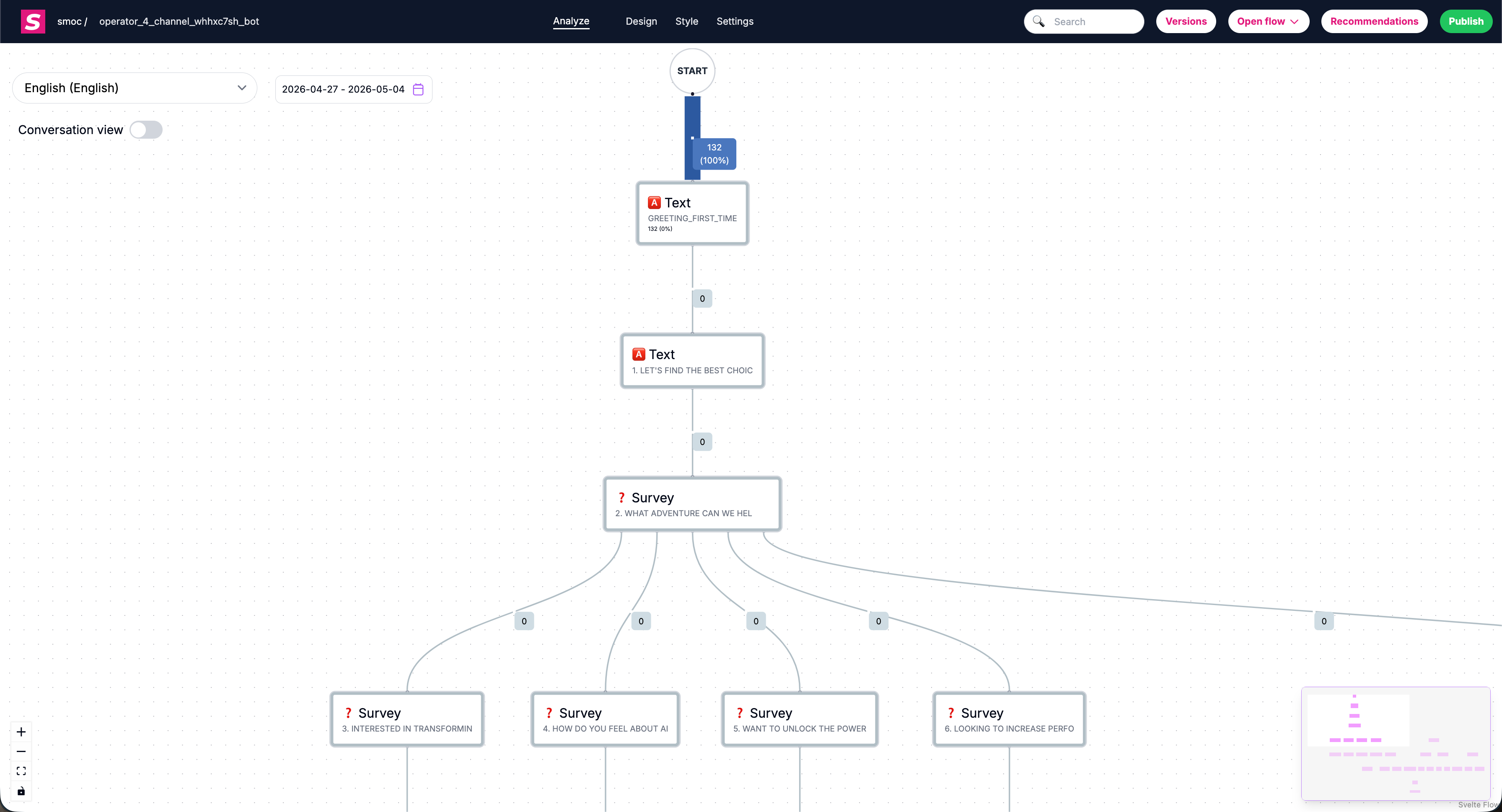
Task: Click the Versions button
Action: (1186, 21)
